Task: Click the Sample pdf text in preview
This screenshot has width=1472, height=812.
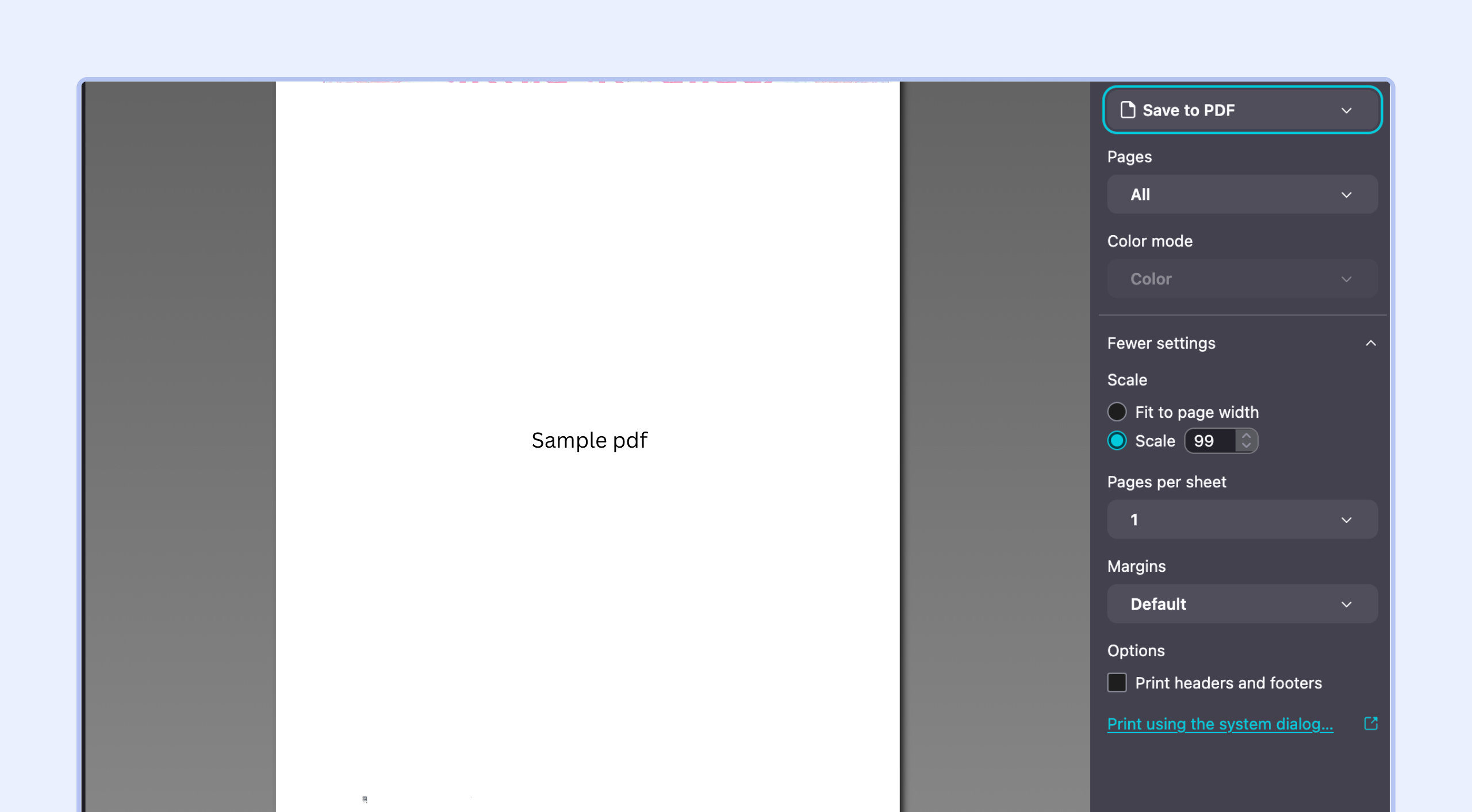Action: click(x=589, y=440)
